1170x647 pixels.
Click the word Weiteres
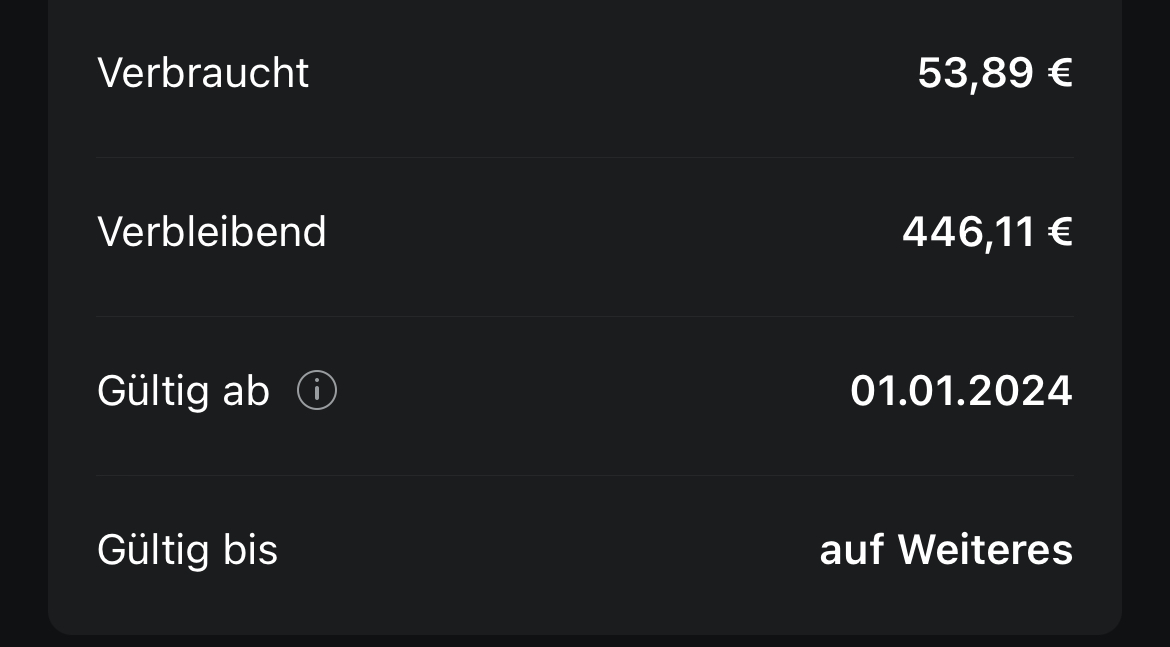(x=985, y=550)
